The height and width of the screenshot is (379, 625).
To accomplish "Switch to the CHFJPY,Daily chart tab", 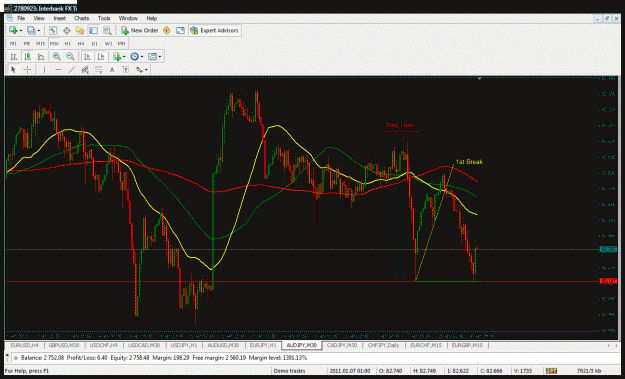I will coord(384,346).
